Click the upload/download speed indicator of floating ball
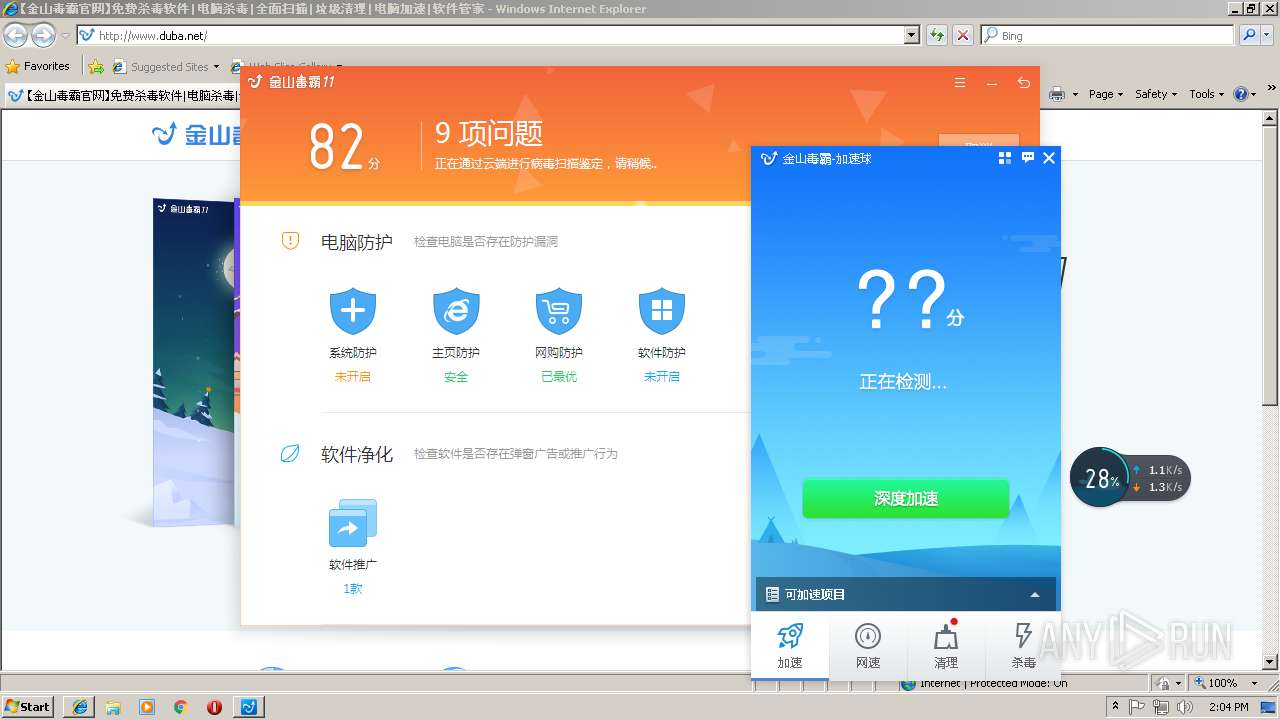Viewport: 1280px width, 720px height. (x=1159, y=478)
